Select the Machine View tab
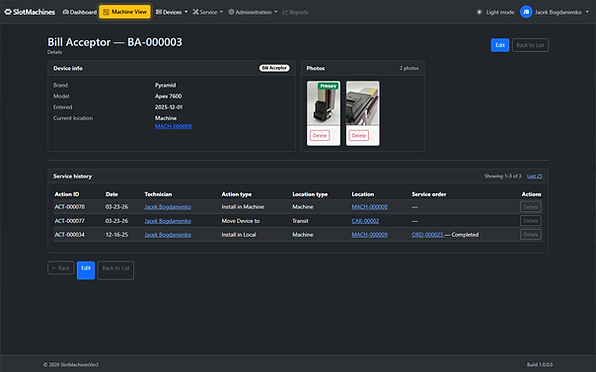This screenshot has height=372, width=596. 125,12
